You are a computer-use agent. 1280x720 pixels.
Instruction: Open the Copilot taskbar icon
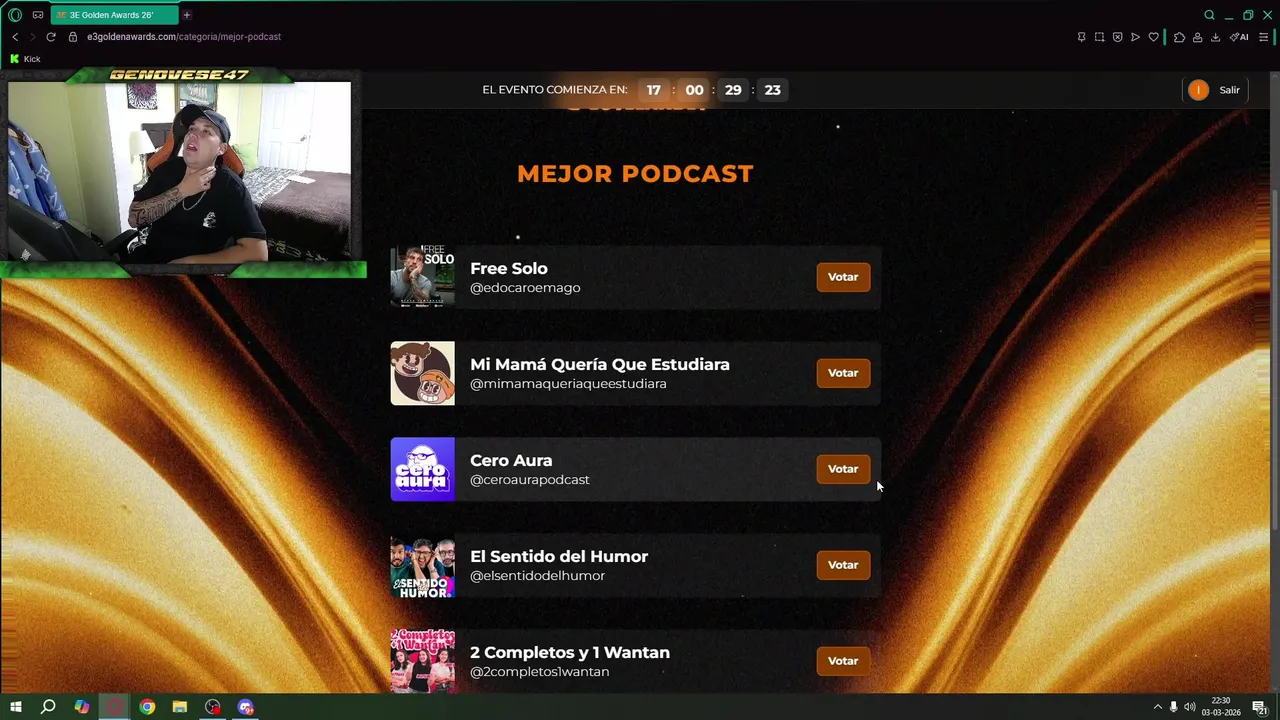[x=82, y=707]
